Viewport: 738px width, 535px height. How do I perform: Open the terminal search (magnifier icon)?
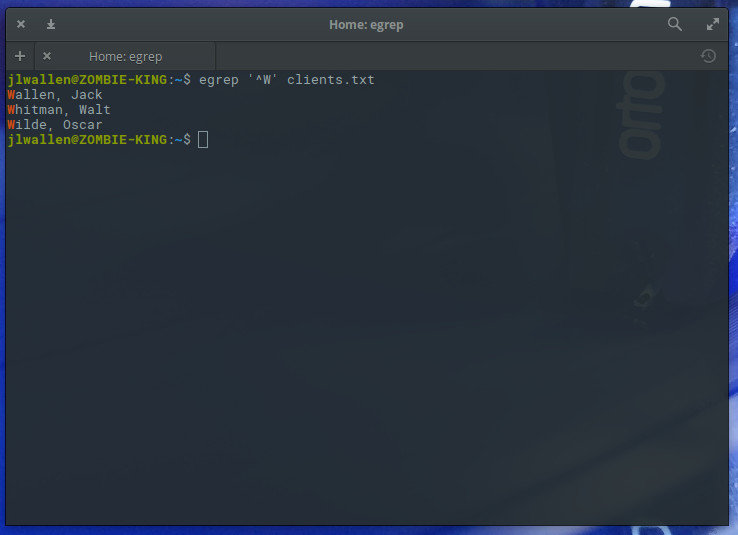pyautogui.click(x=675, y=24)
